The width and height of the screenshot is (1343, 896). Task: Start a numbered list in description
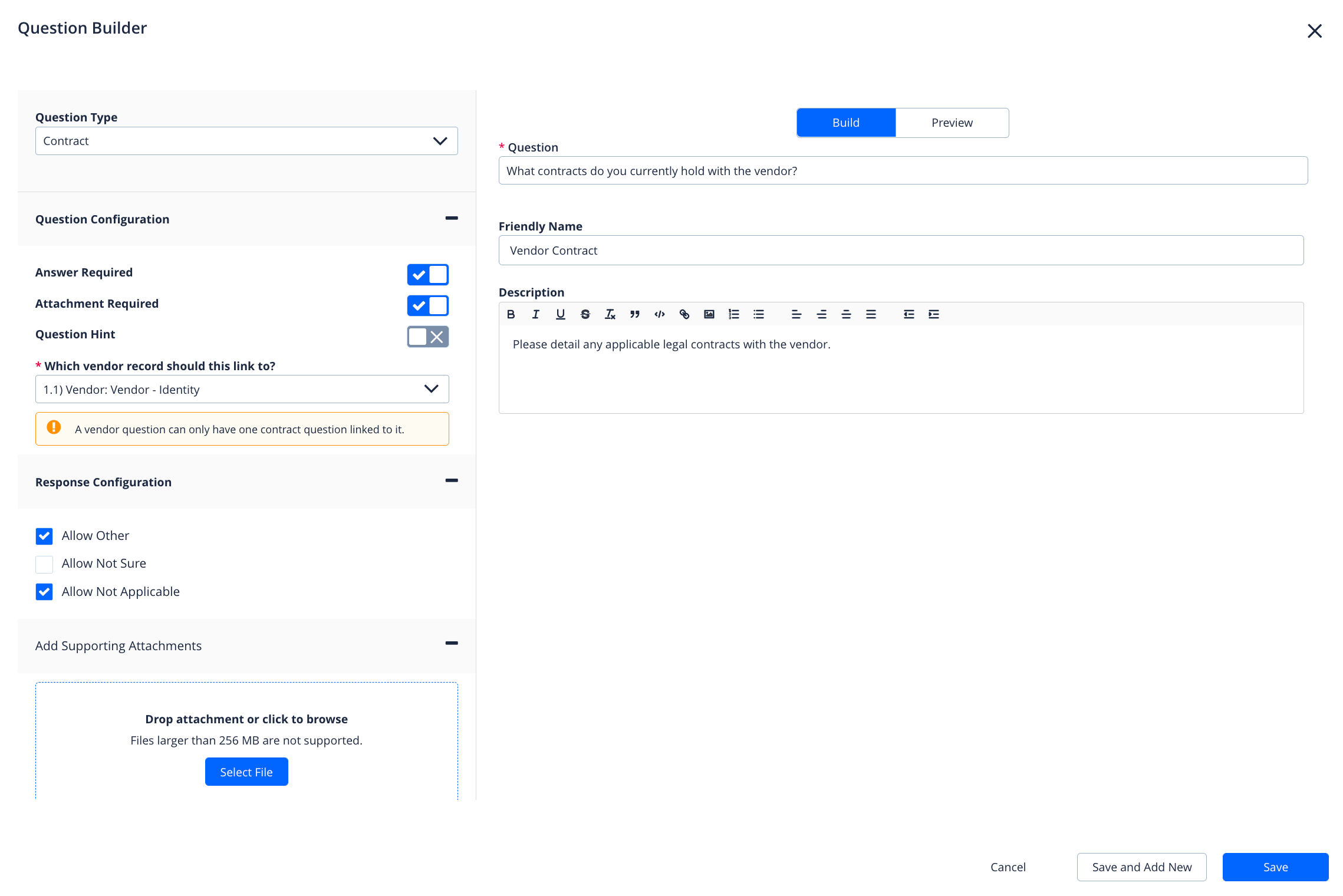pyautogui.click(x=733, y=314)
